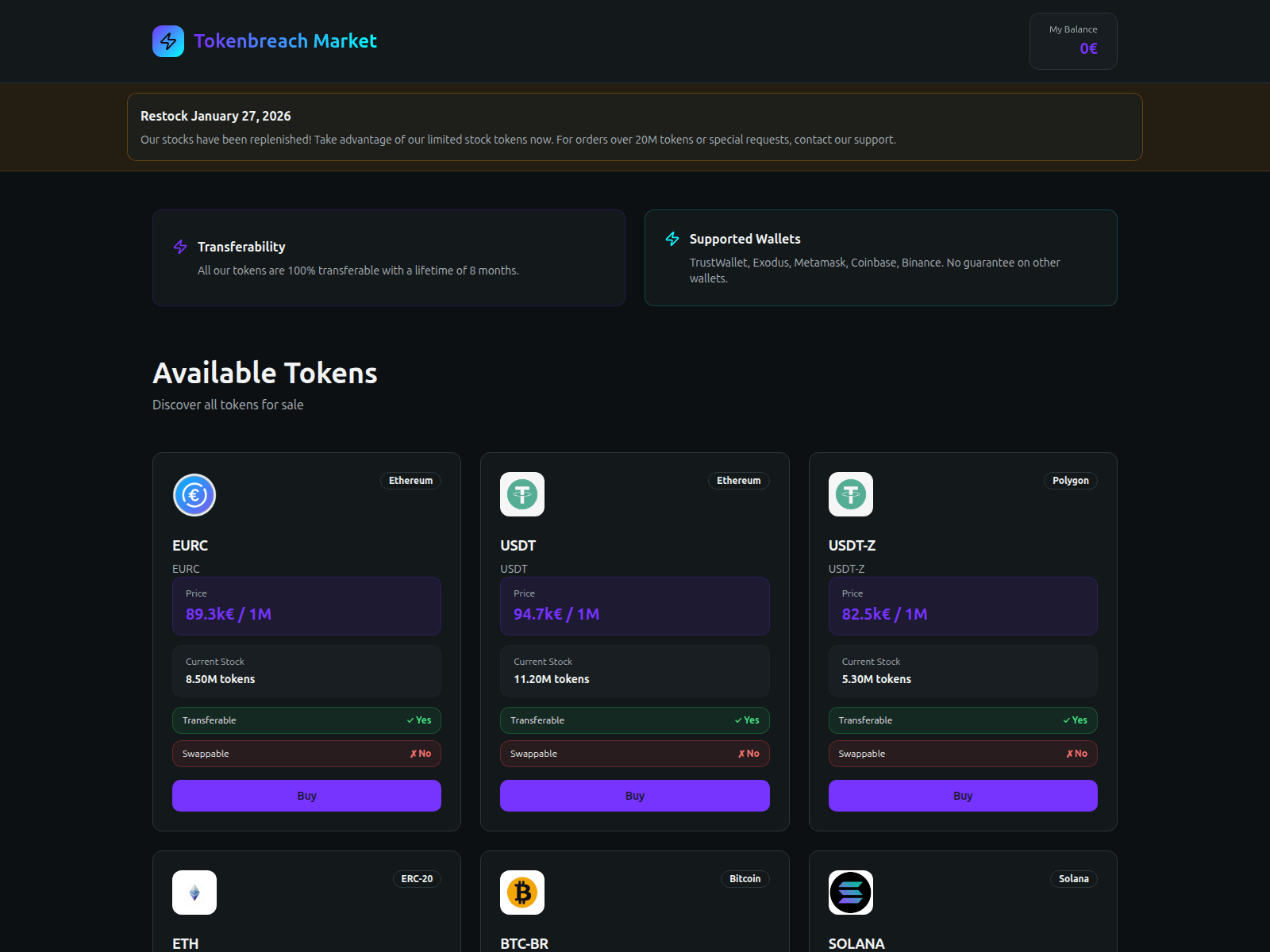Click the USDT Transferable Yes row
The width and height of the screenshot is (1270, 952).
pyautogui.click(x=635, y=720)
